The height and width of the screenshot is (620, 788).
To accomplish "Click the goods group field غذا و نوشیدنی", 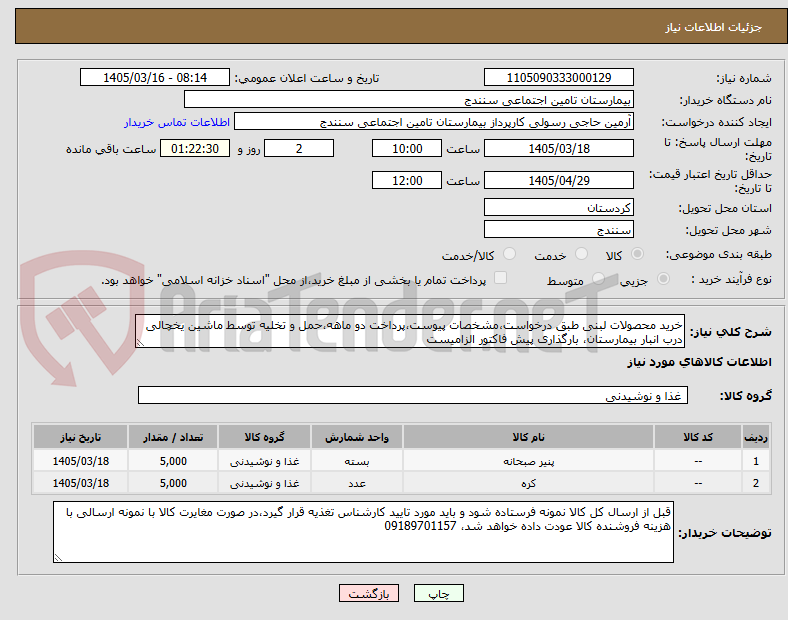I will (x=413, y=395).
